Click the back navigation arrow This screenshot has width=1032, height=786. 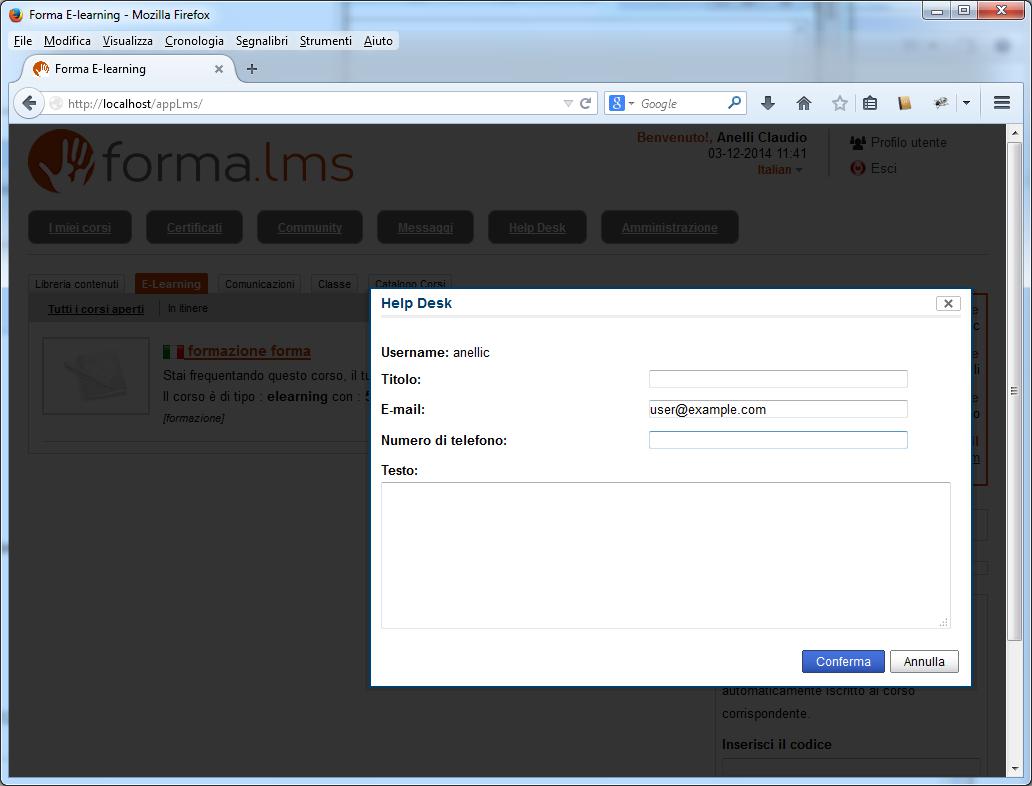pyautogui.click(x=30, y=103)
